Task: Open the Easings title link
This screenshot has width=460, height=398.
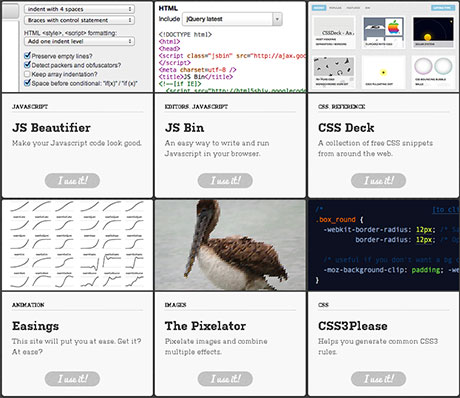Action: (35, 326)
